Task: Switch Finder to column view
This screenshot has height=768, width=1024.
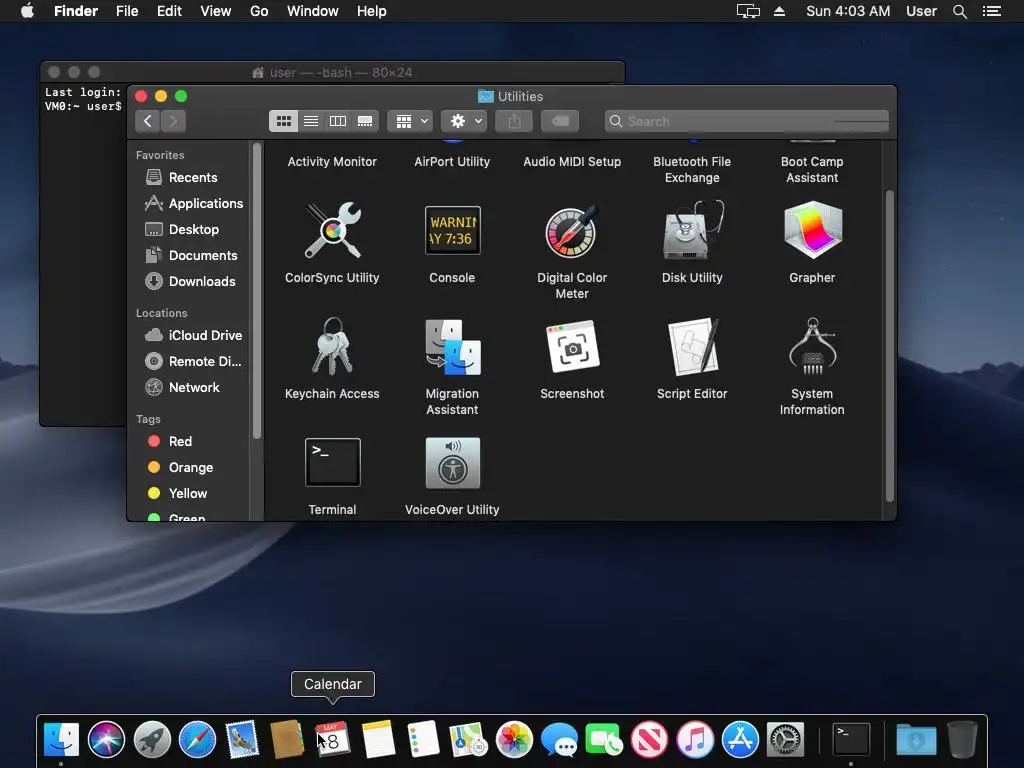Action: coord(338,121)
